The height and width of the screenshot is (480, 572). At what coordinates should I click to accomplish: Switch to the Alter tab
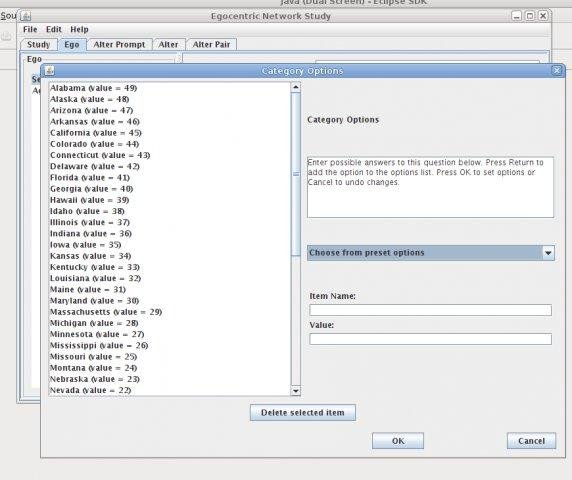[x=168, y=44]
